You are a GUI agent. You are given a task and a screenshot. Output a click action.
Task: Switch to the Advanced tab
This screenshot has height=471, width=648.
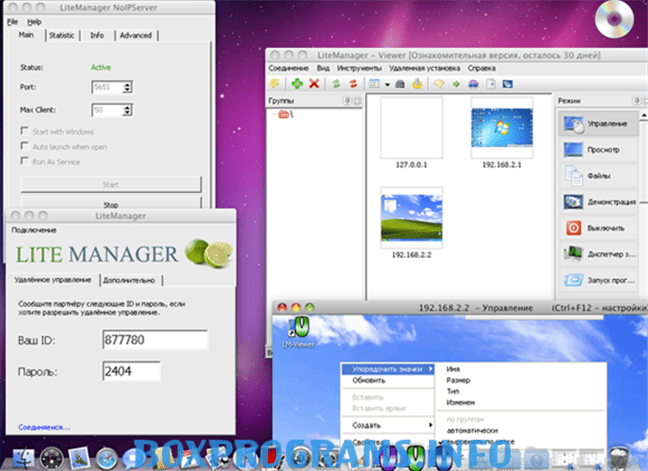click(x=136, y=36)
